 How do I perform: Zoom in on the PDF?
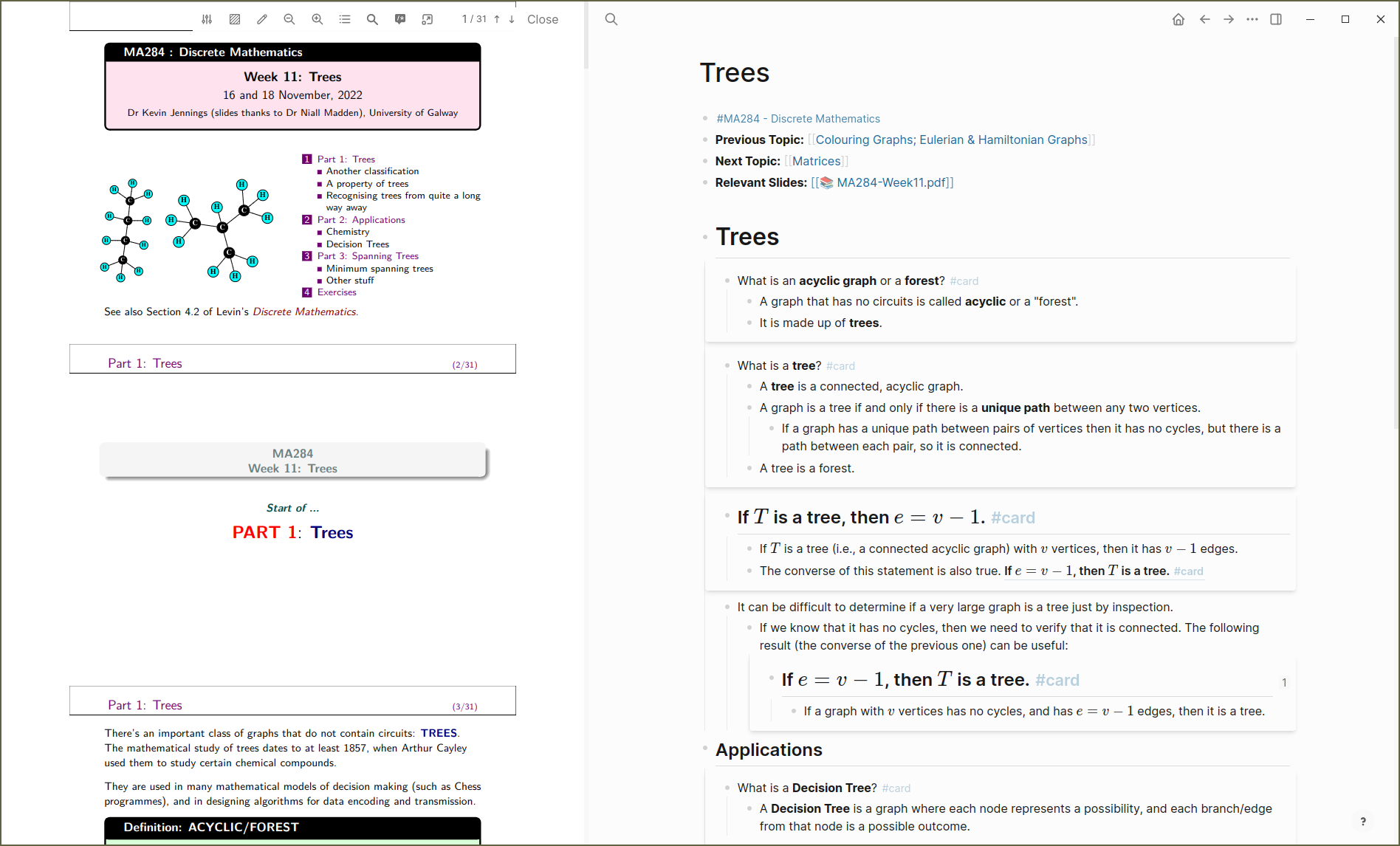(318, 19)
